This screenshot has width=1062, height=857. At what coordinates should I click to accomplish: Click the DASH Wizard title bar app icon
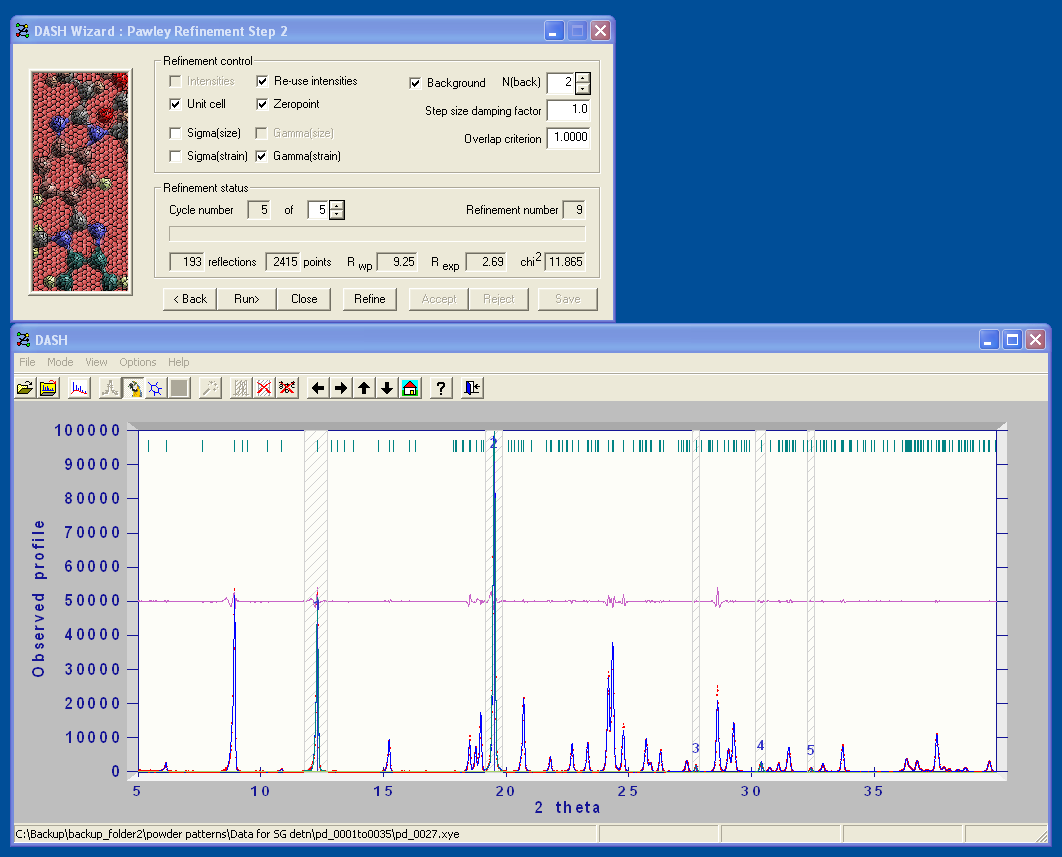click(22, 30)
